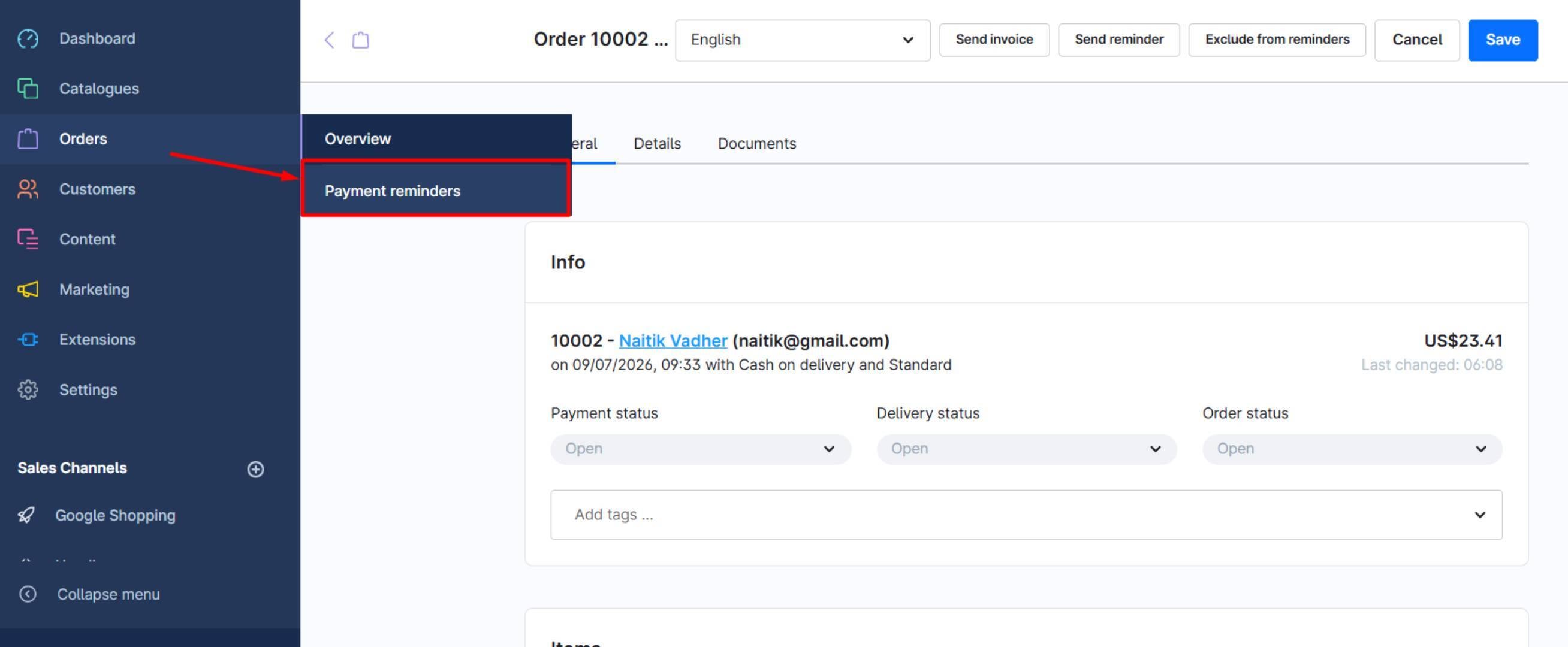
Task: Open Extensions in the sidebar menu
Action: point(150,340)
